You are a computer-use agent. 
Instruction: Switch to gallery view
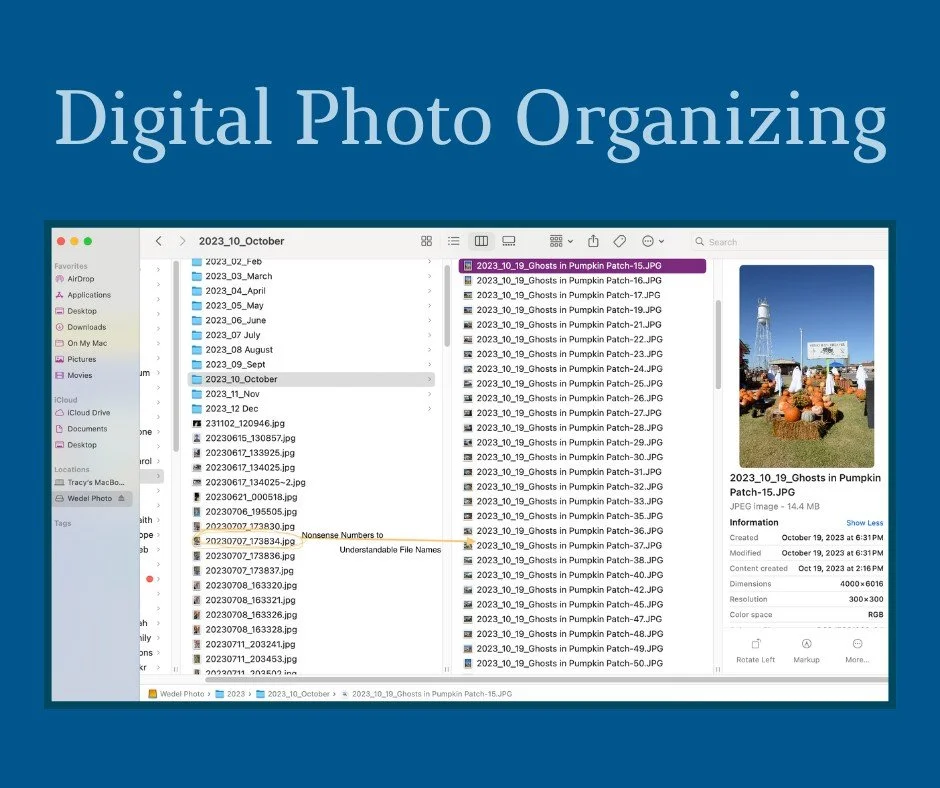(509, 241)
